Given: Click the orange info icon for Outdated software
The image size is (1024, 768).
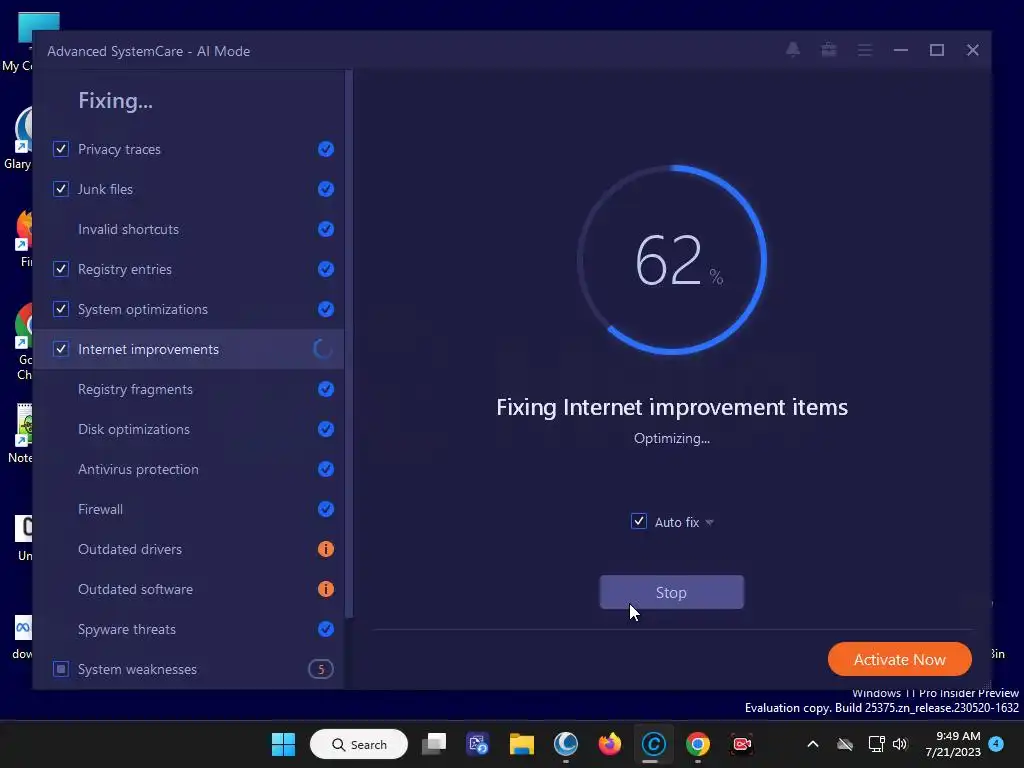Looking at the screenshot, I should point(325,589).
